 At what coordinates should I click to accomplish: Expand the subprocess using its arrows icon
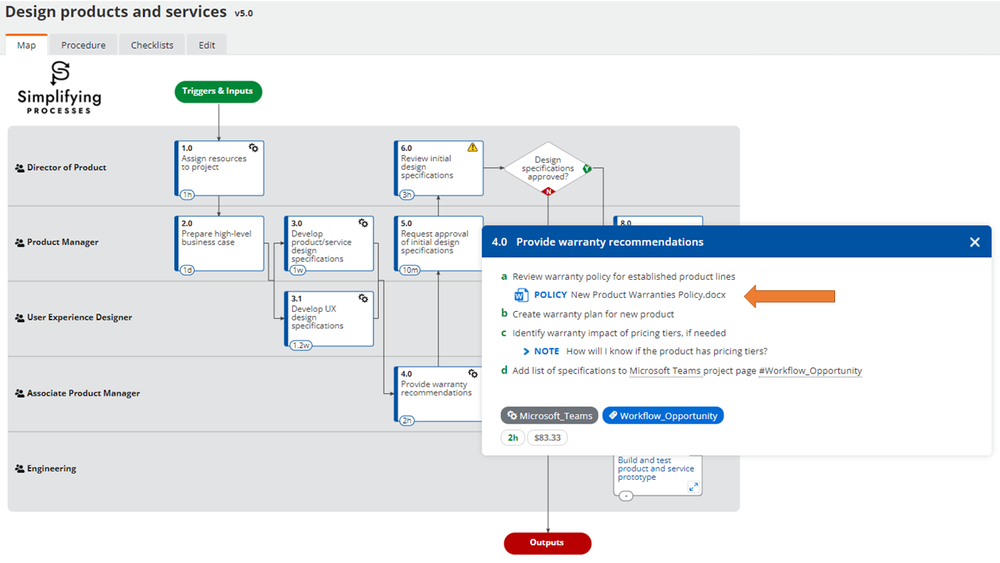tap(693, 487)
